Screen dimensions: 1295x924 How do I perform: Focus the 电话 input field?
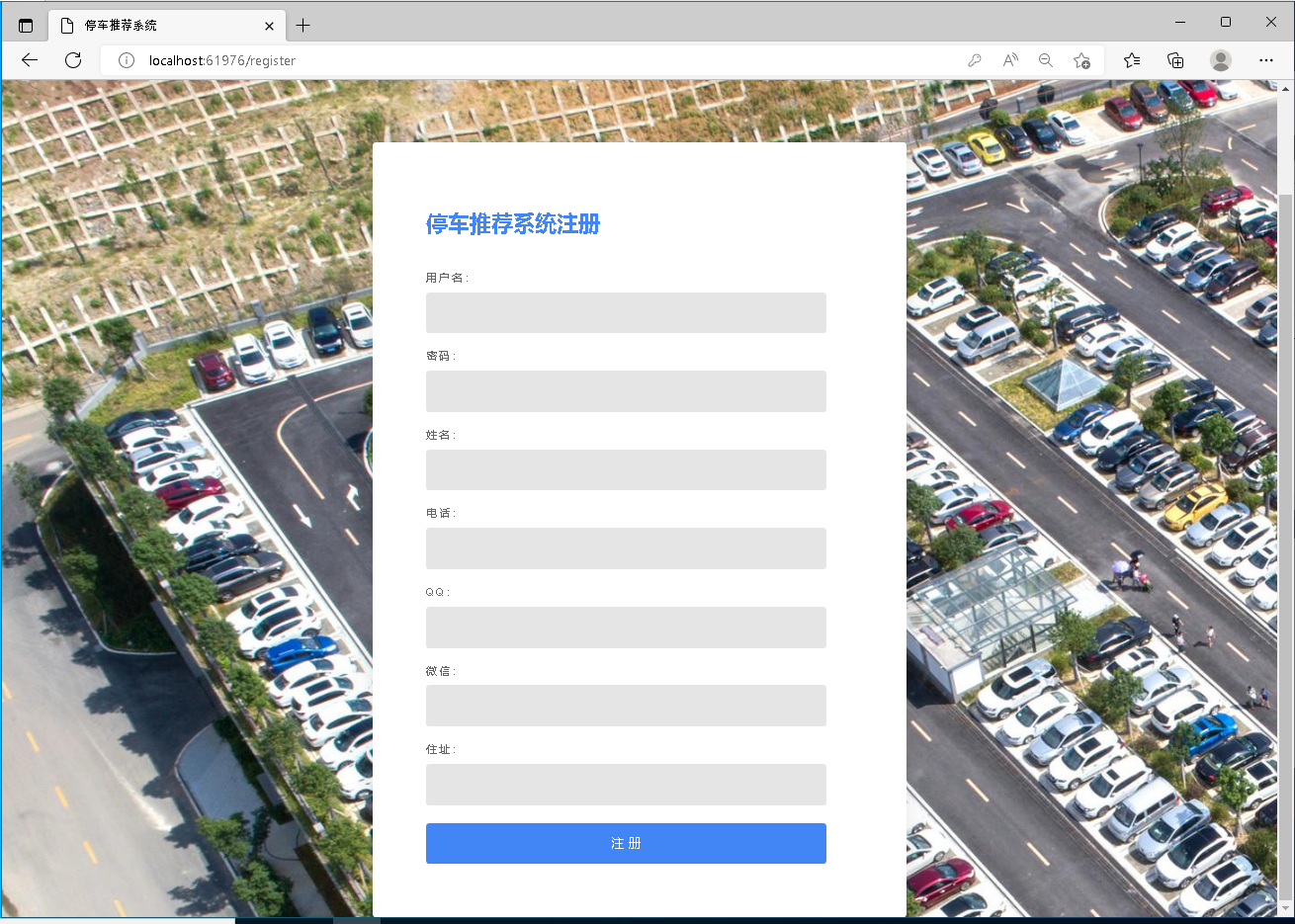tap(626, 548)
